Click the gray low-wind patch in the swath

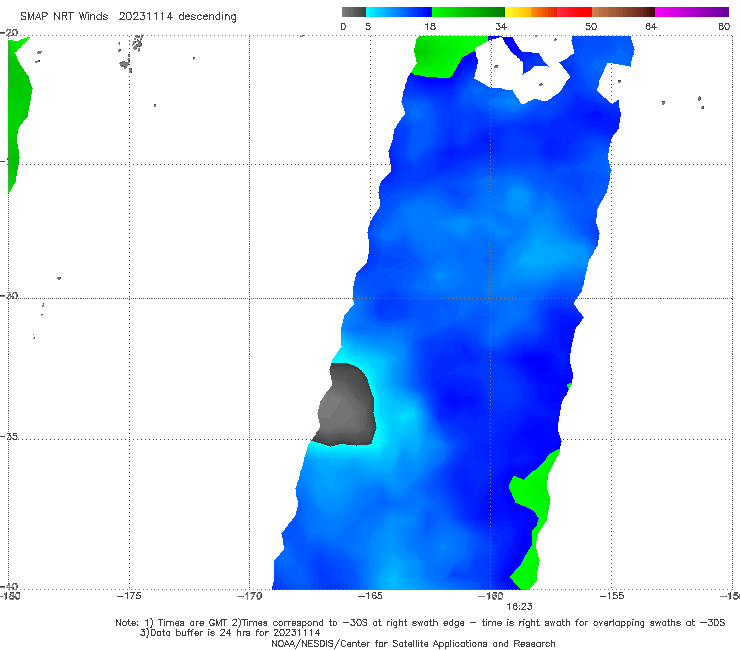pos(347,407)
